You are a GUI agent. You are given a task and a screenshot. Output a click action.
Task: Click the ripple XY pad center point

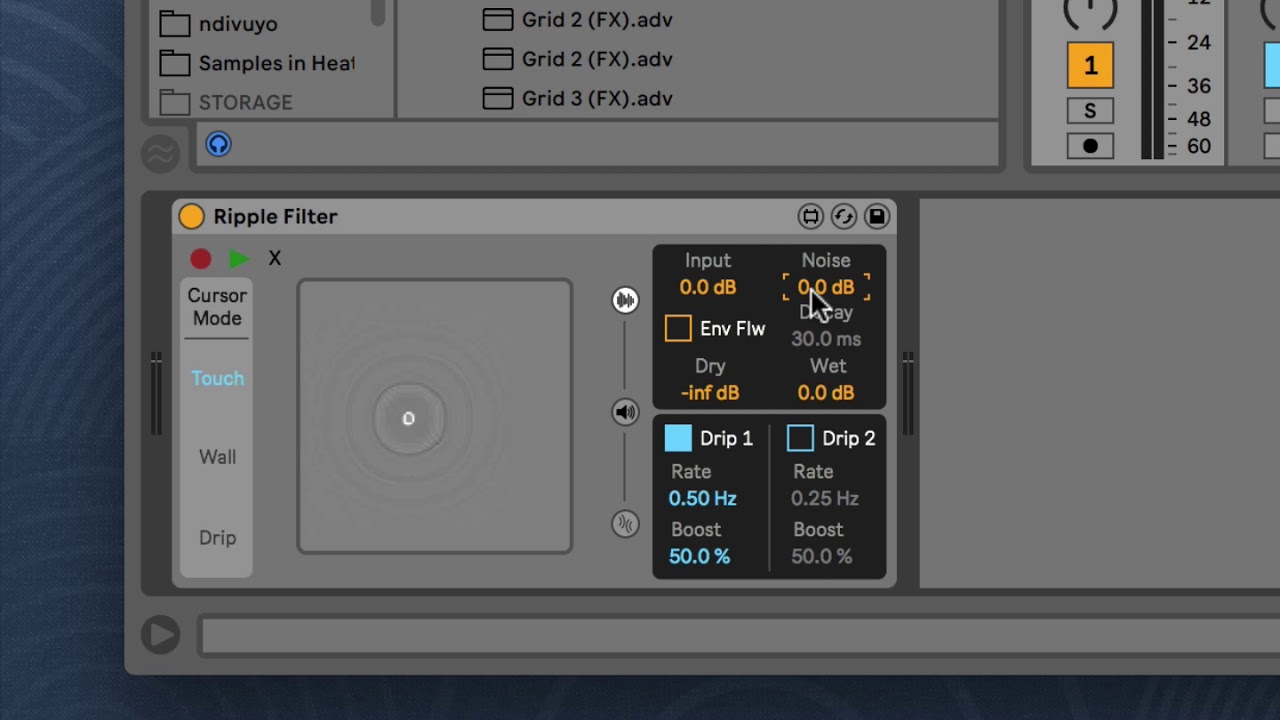click(x=408, y=419)
